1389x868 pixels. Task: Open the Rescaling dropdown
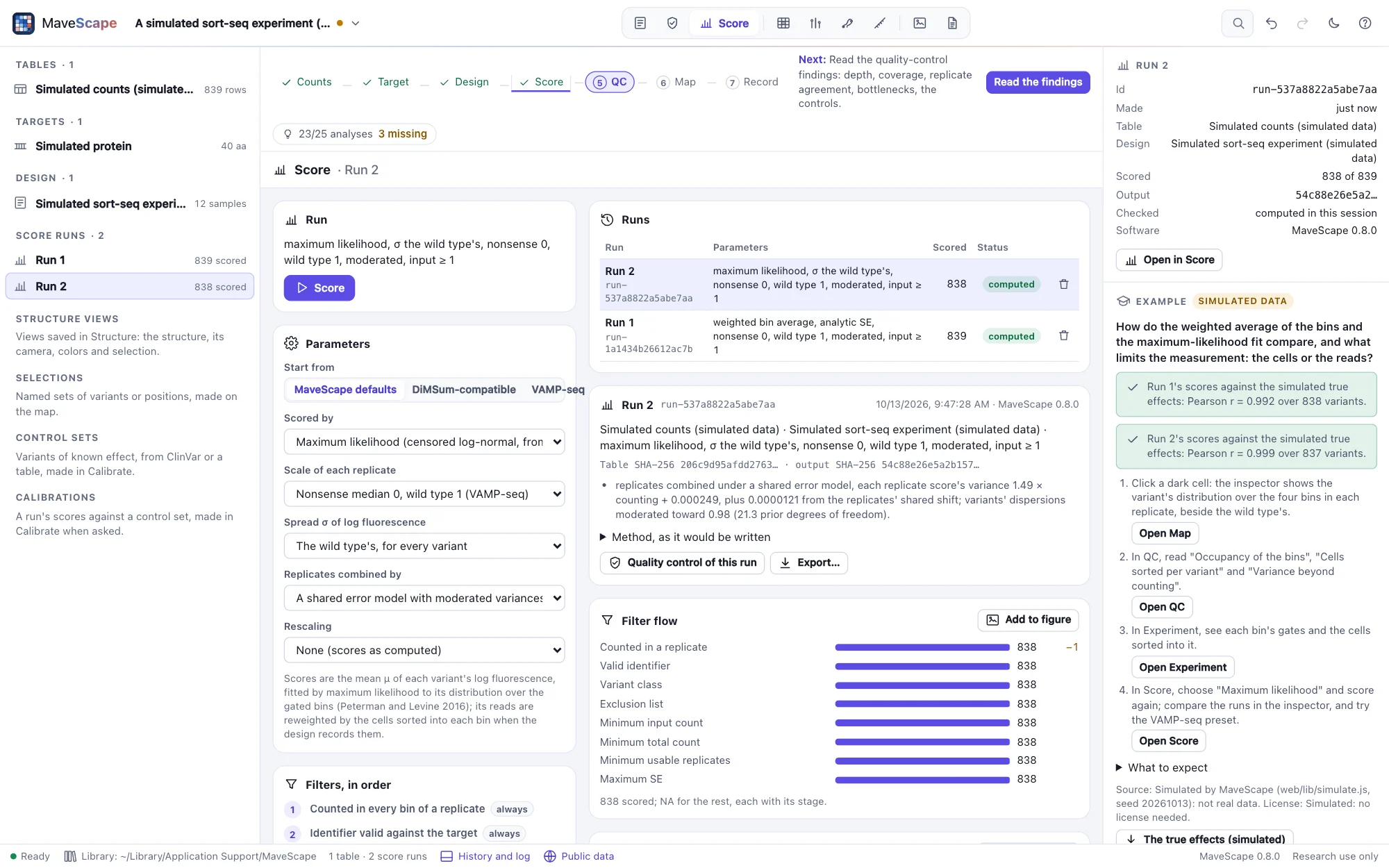pos(424,650)
